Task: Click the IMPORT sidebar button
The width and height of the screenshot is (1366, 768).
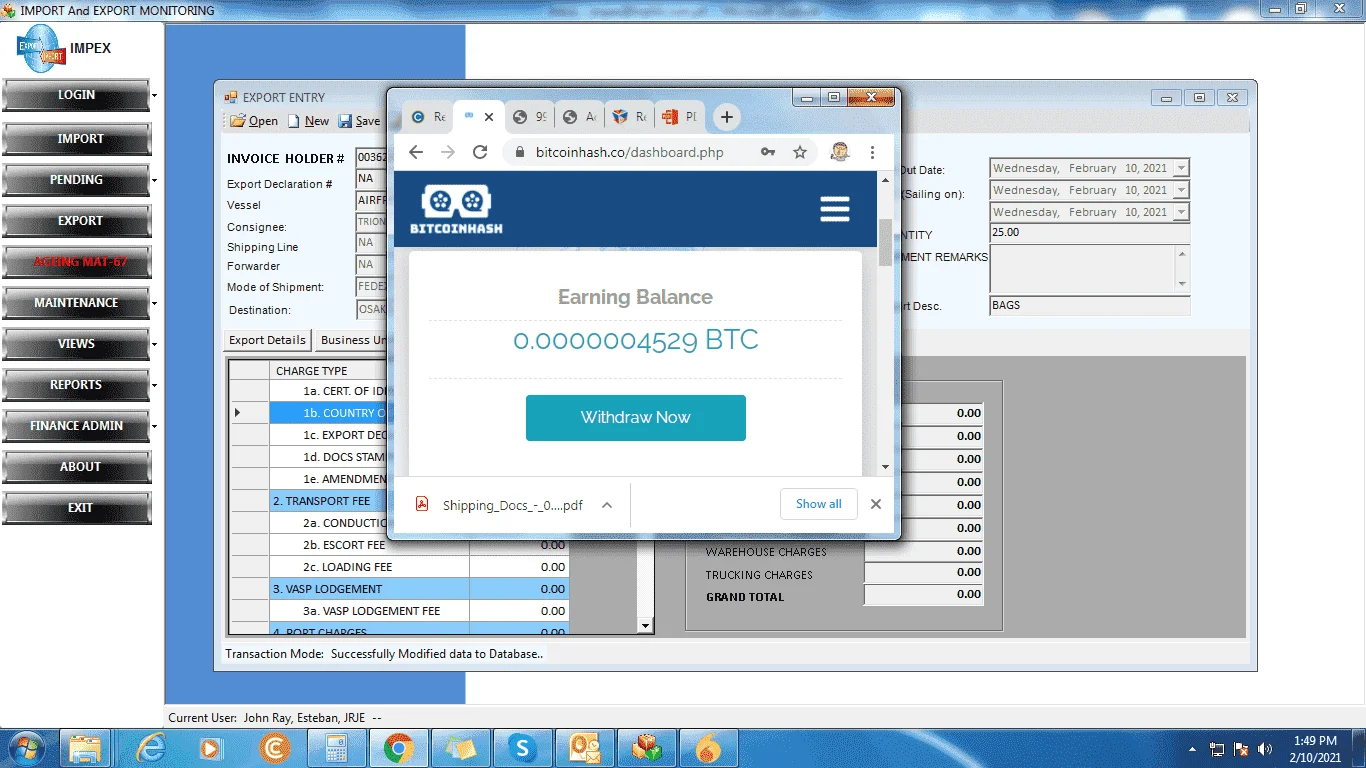Action: [76, 139]
